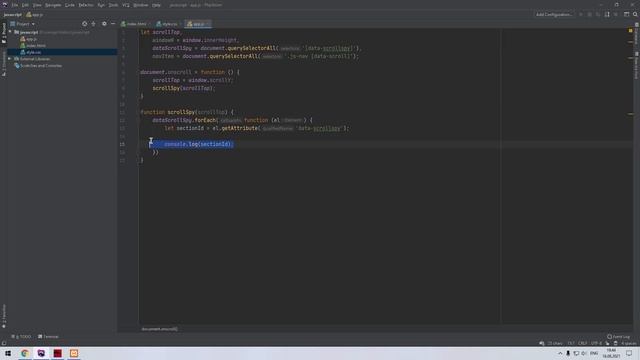Click the red taskbar app icon
Screen dimensions: 640x360
(58, 353)
